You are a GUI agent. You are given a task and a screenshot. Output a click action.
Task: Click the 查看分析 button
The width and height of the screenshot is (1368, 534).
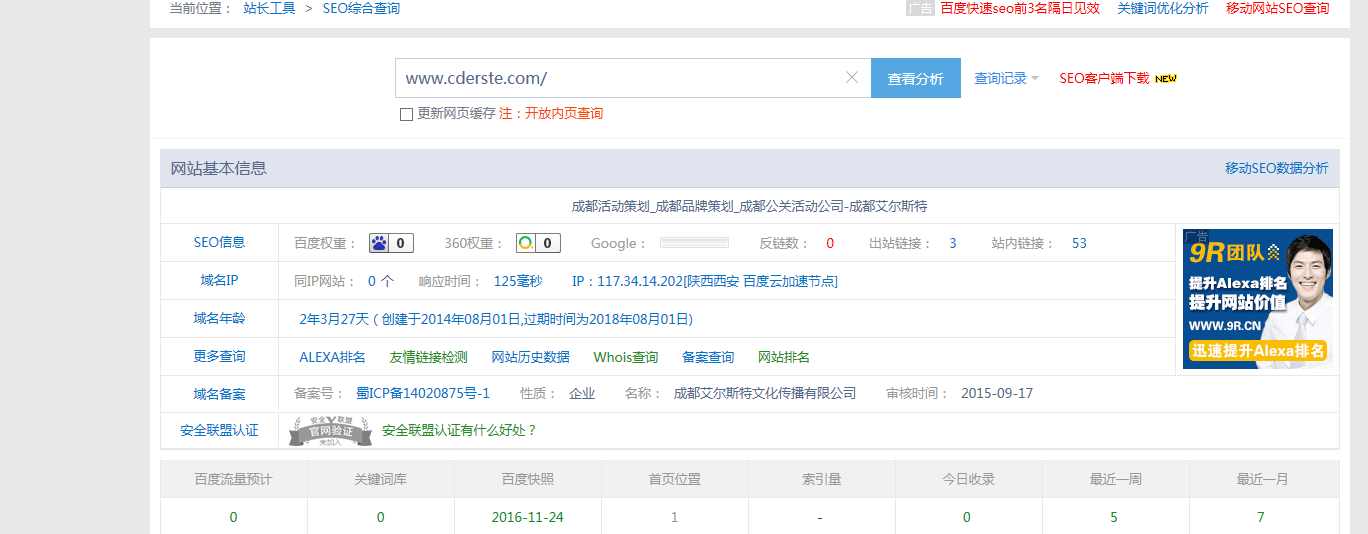pyautogui.click(x=915, y=78)
